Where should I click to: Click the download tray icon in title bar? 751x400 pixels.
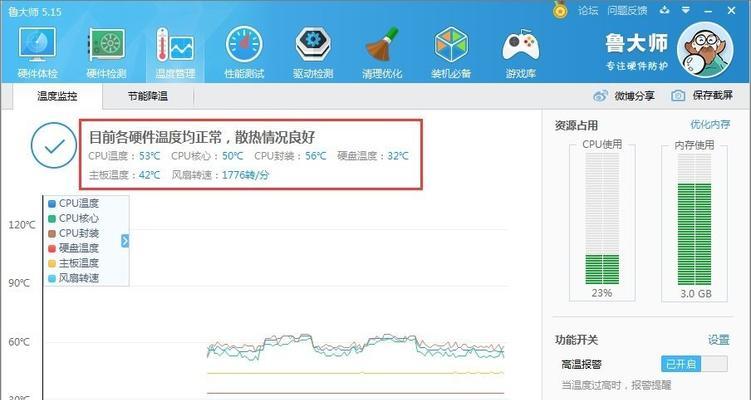[664, 10]
